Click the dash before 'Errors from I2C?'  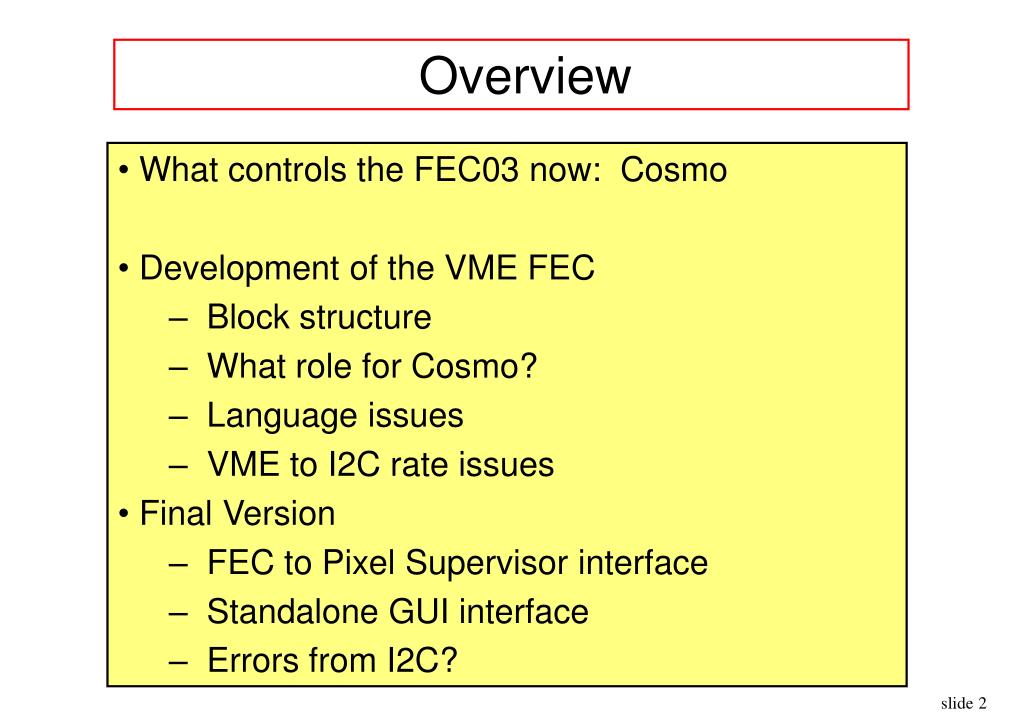[x=178, y=662]
